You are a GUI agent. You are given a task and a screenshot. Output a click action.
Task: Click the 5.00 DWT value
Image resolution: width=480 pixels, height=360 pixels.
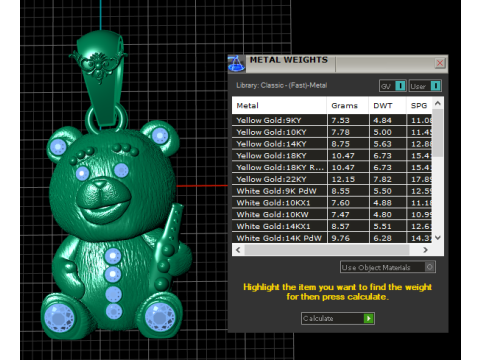(x=382, y=132)
